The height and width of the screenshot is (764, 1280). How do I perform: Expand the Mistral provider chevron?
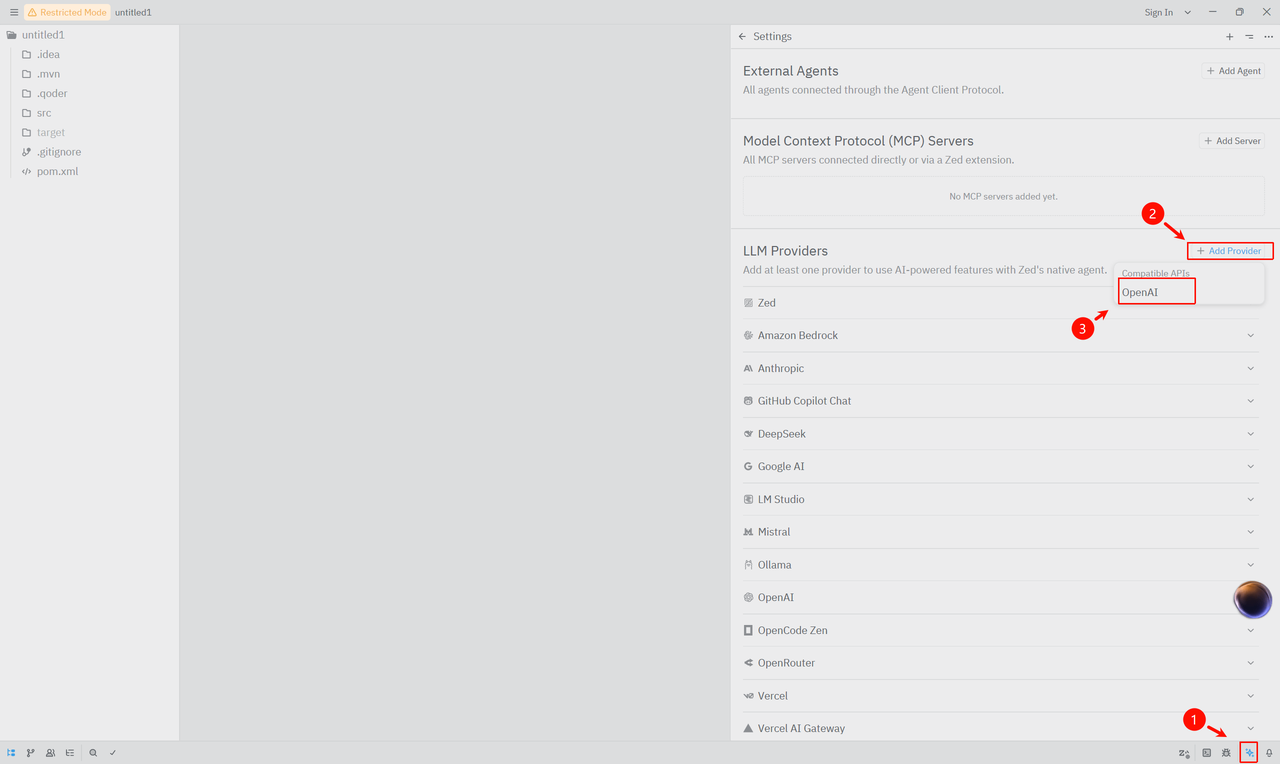(1250, 532)
